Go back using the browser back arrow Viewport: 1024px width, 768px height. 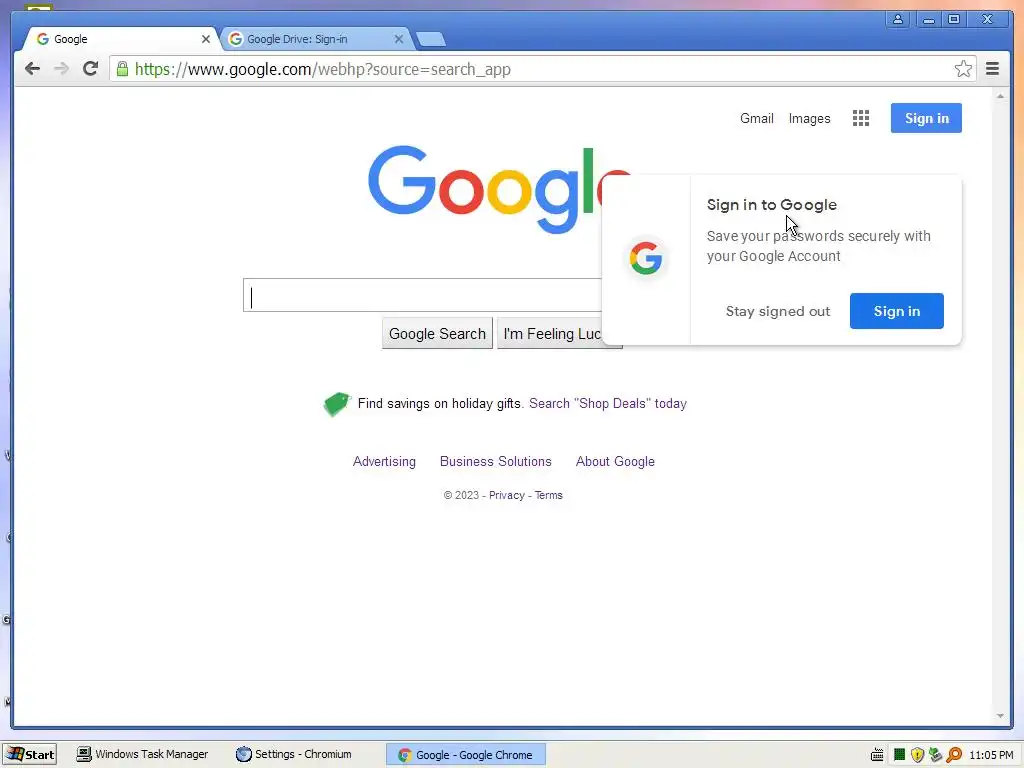tap(32, 69)
